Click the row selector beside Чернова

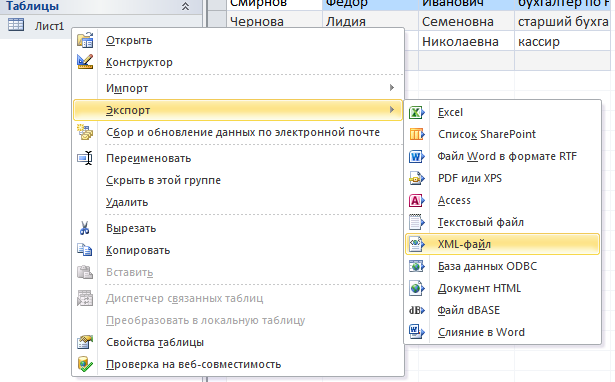coord(217,20)
